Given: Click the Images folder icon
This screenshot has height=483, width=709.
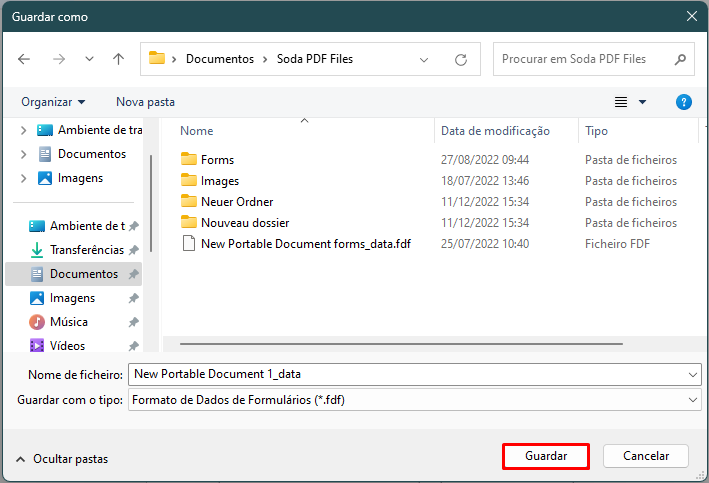Looking at the screenshot, I should [189, 180].
